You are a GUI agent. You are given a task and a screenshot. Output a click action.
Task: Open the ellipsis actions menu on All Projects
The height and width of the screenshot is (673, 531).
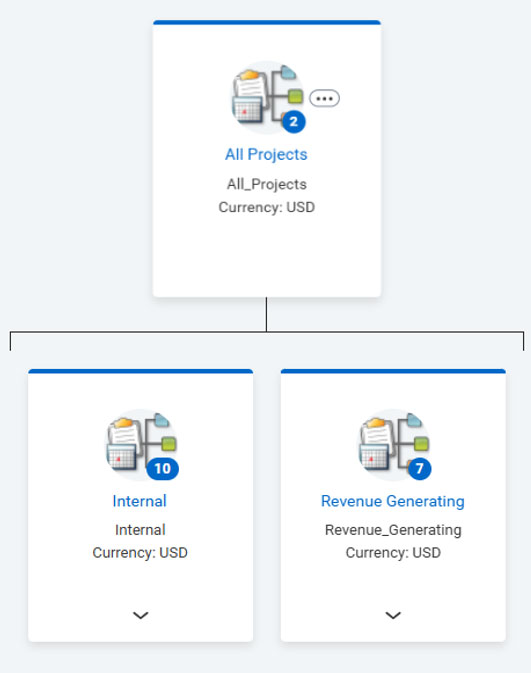[x=325, y=98]
